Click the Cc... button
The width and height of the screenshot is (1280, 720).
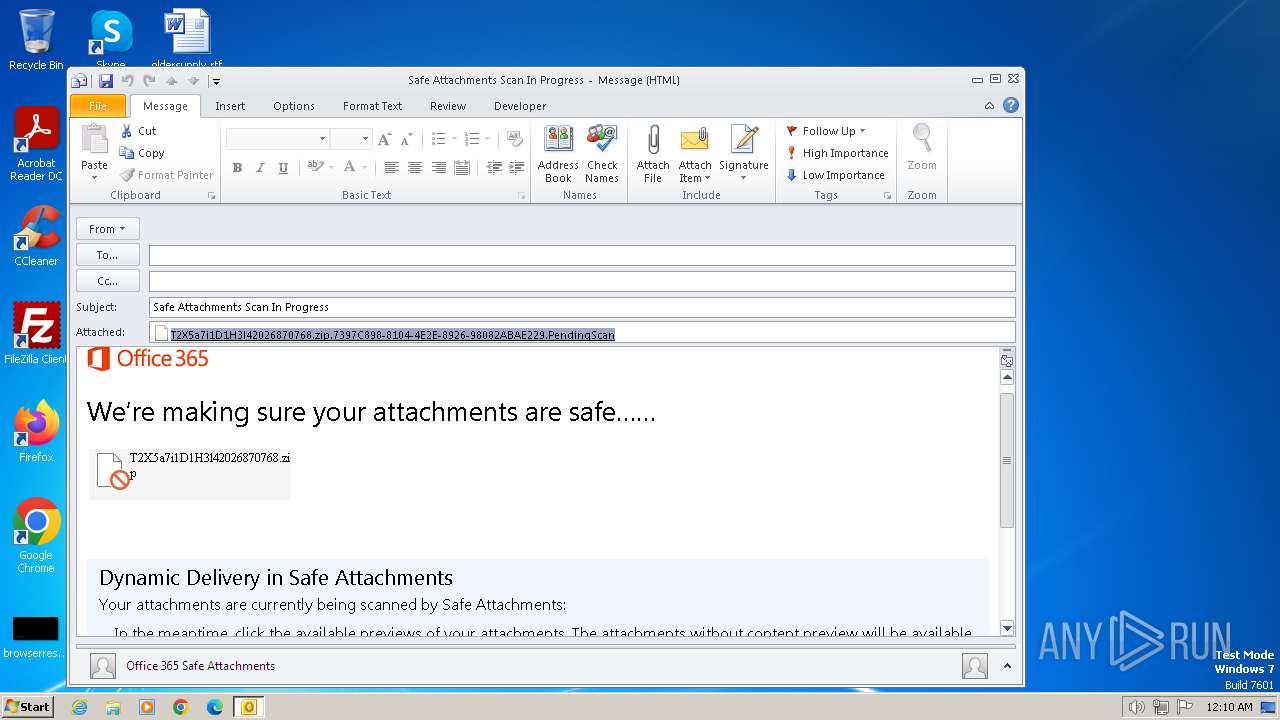point(108,281)
